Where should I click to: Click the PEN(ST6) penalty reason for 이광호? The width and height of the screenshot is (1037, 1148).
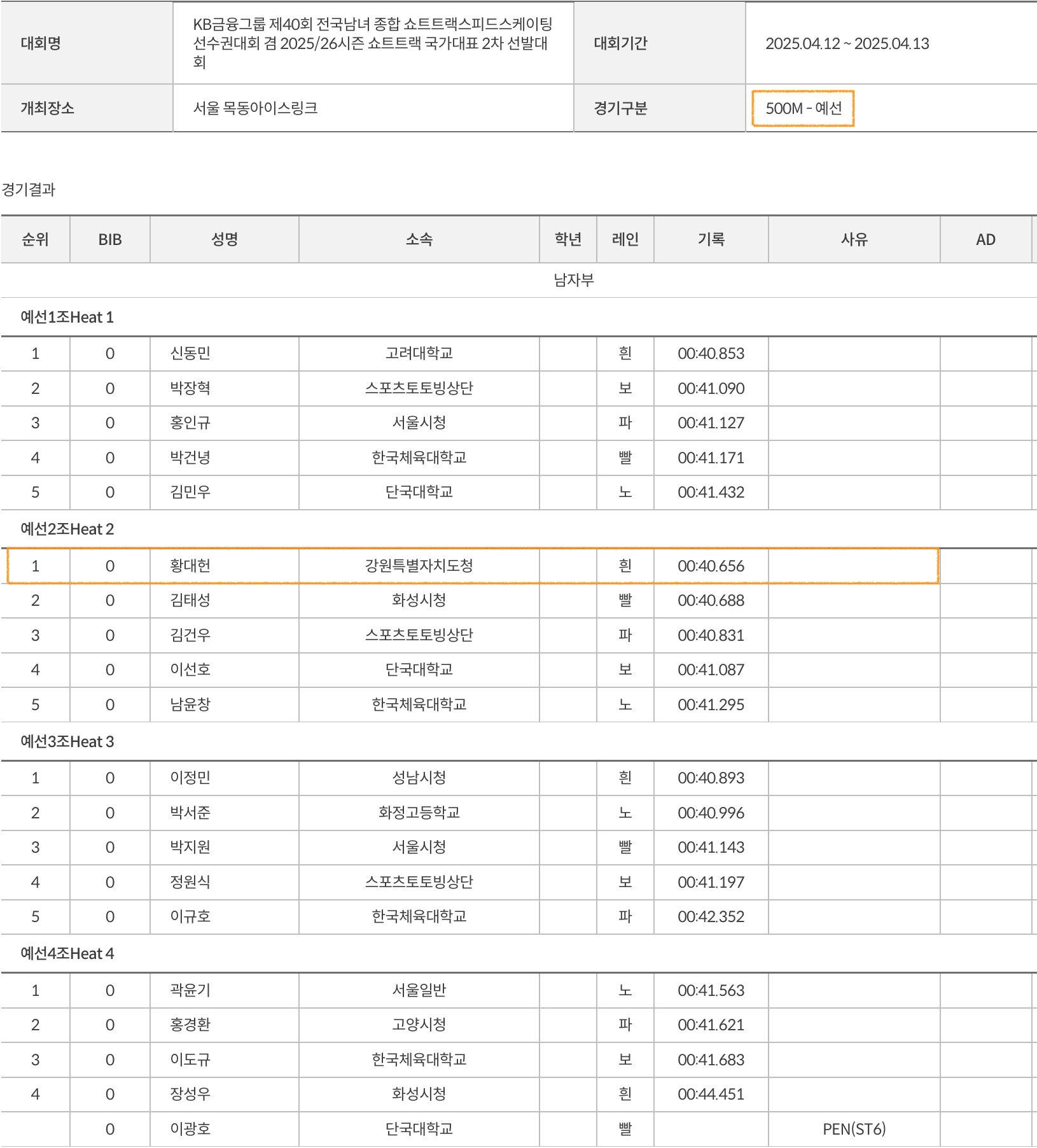coord(854,1129)
